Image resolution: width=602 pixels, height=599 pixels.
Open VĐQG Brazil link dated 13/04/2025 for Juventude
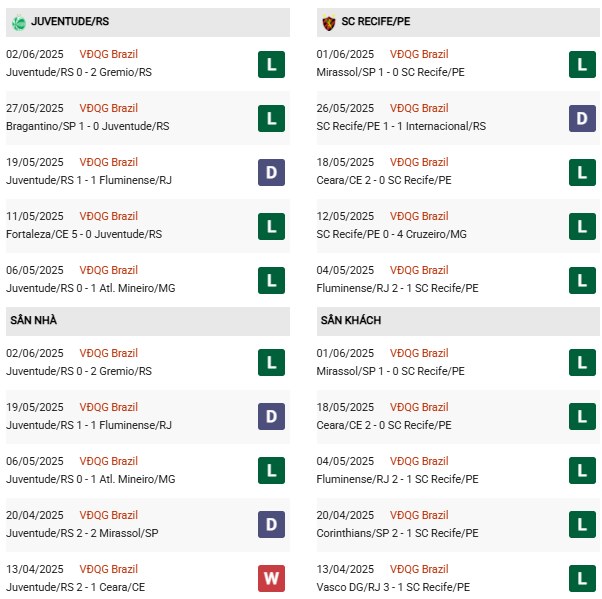[x=110, y=569]
